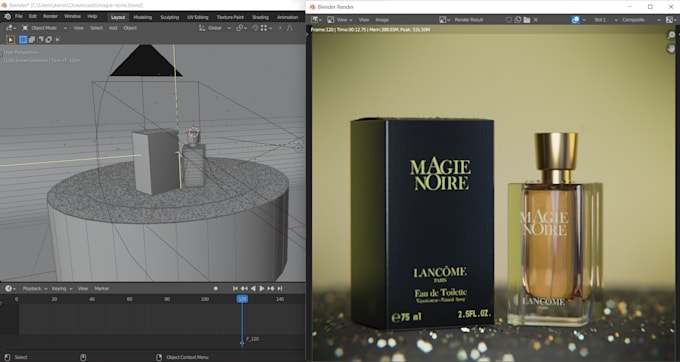Switch to the Modeling workspace tab
The image size is (680, 362).
click(143, 17)
